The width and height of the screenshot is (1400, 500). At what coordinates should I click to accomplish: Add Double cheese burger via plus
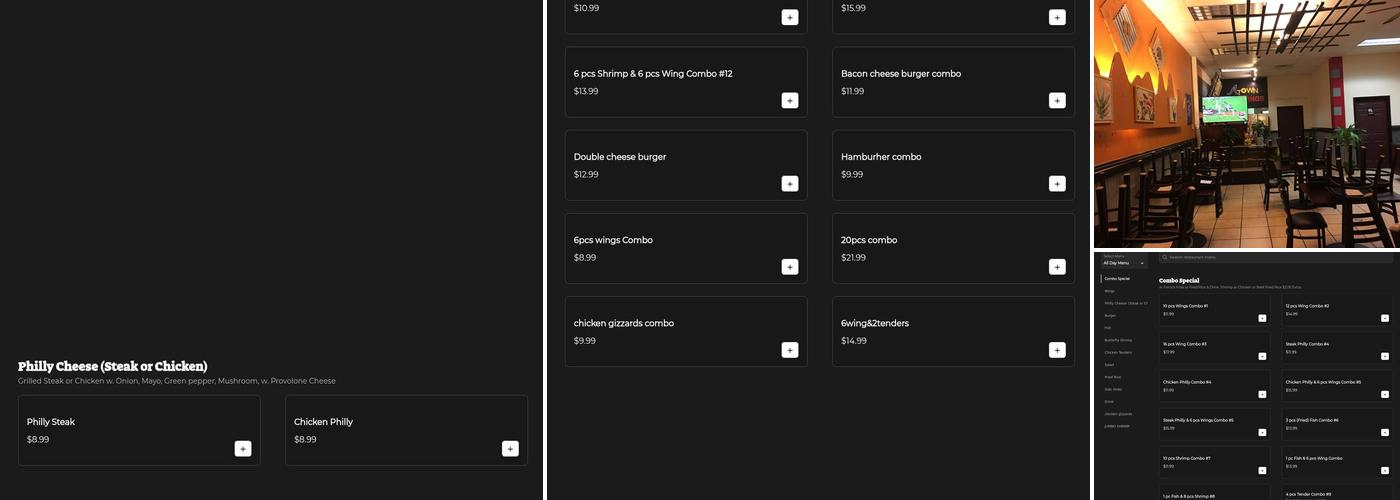pos(790,183)
